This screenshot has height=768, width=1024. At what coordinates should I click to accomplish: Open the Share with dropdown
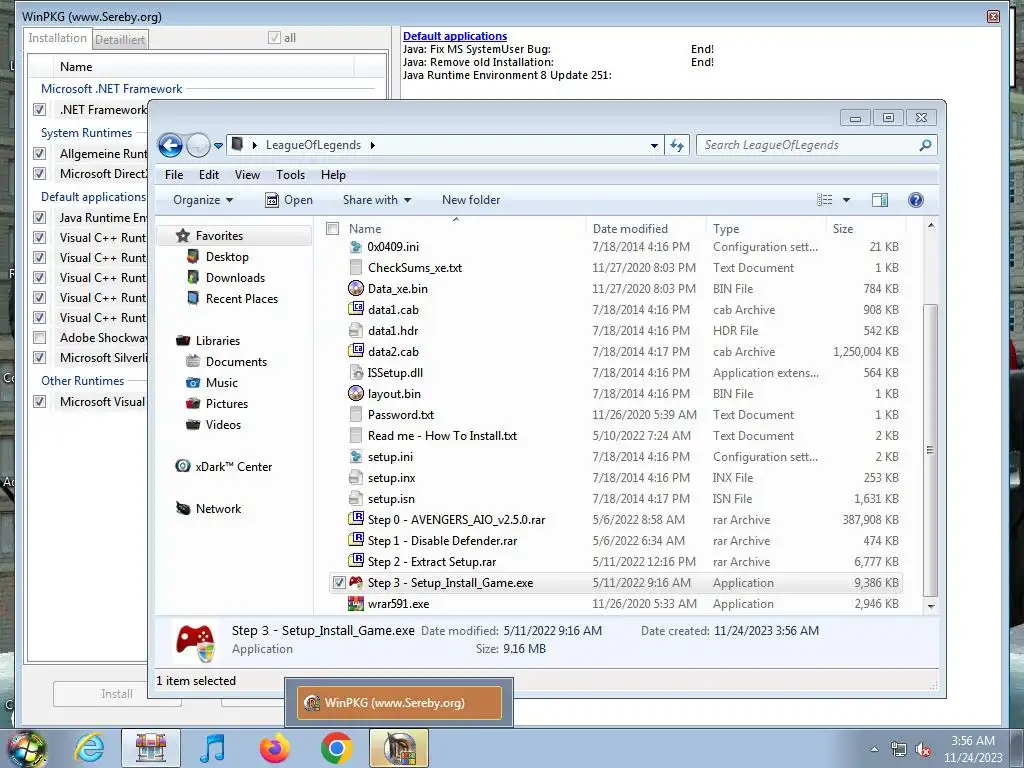(x=377, y=200)
